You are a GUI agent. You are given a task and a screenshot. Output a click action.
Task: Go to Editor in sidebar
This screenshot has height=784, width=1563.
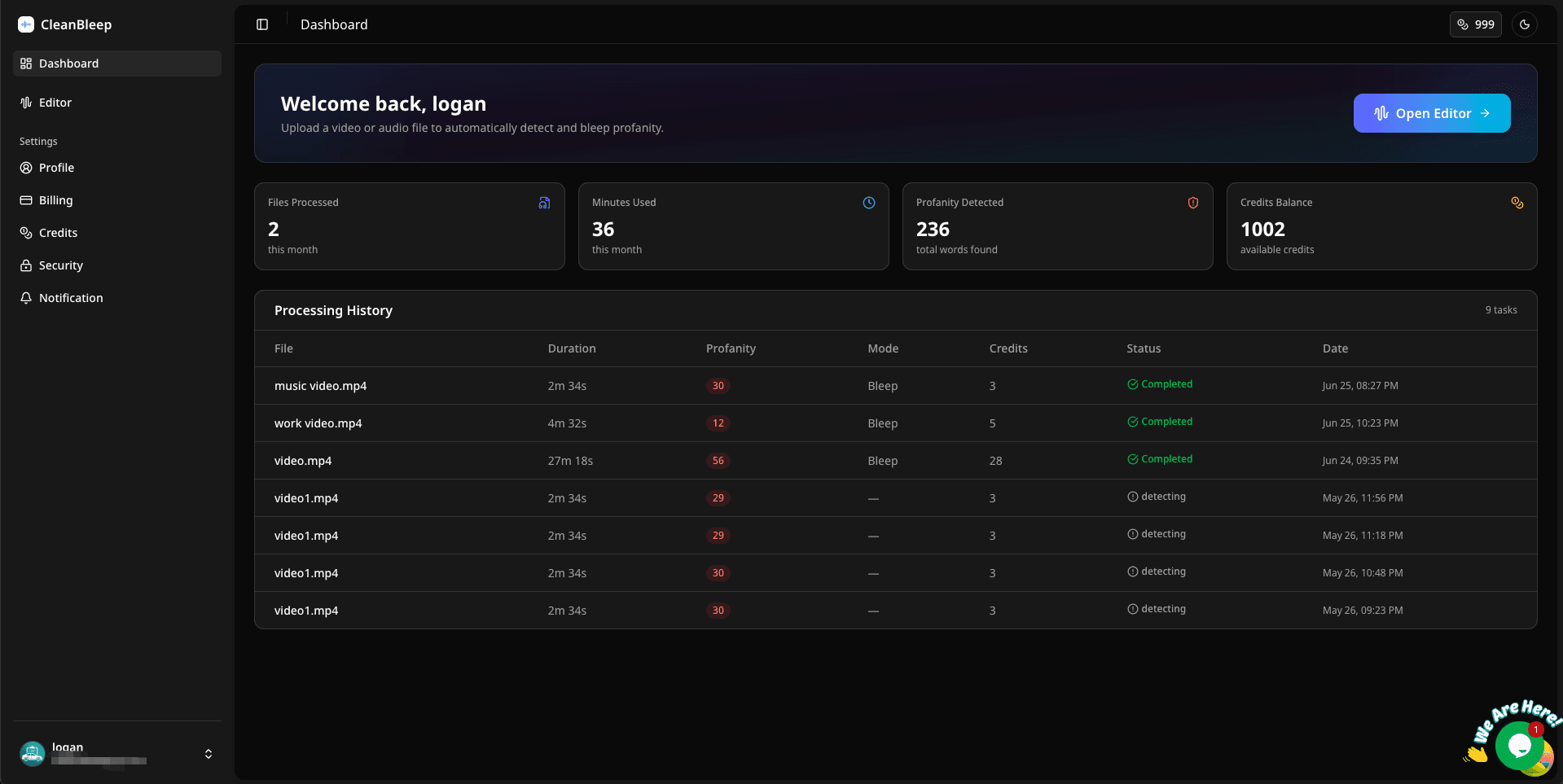point(117,103)
